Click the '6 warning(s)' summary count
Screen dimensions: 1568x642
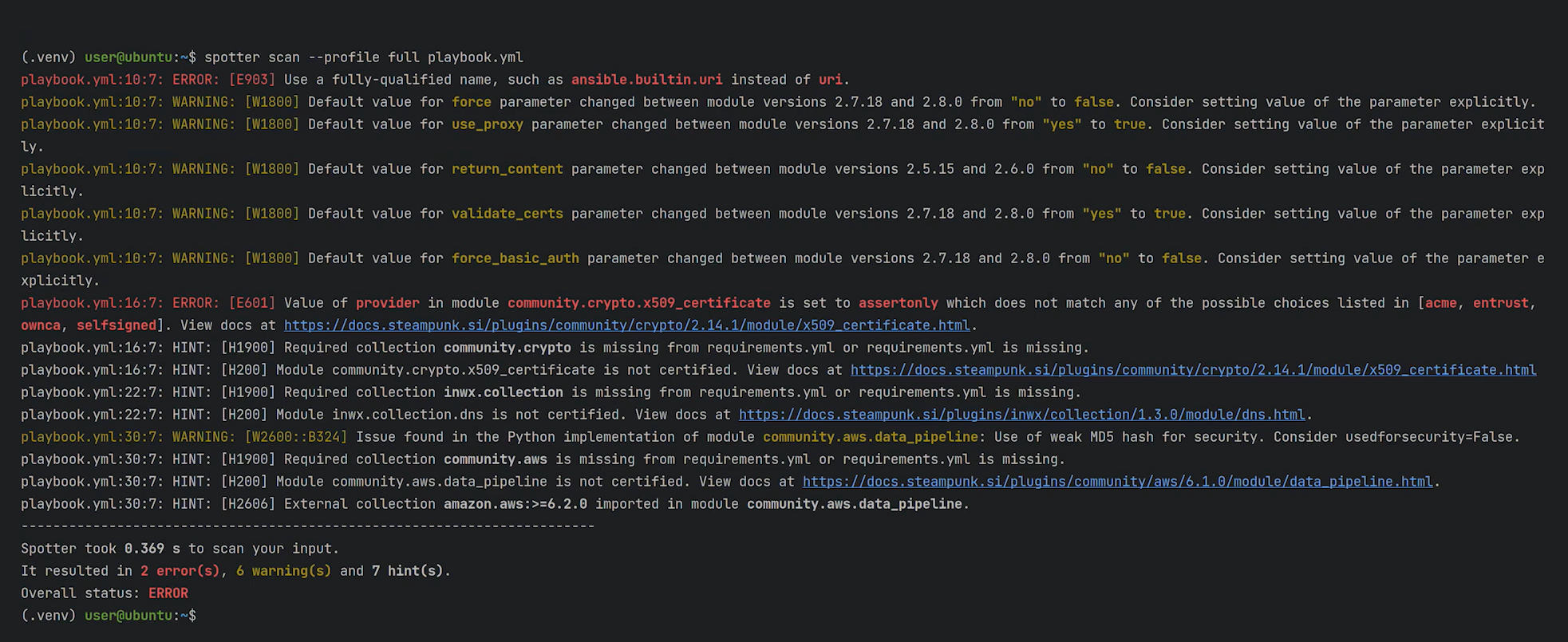[x=283, y=571]
